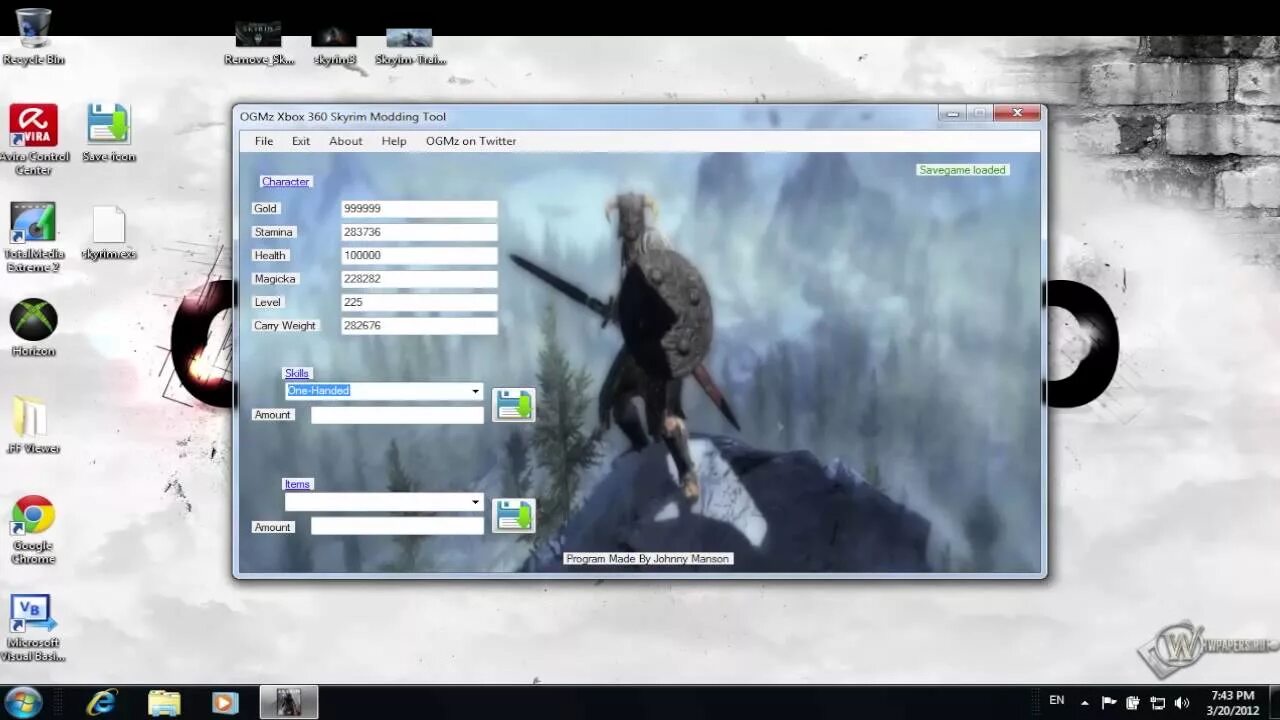Click the volume speaker tray icon
The height and width of the screenshot is (720, 1280).
coord(1182,702)
